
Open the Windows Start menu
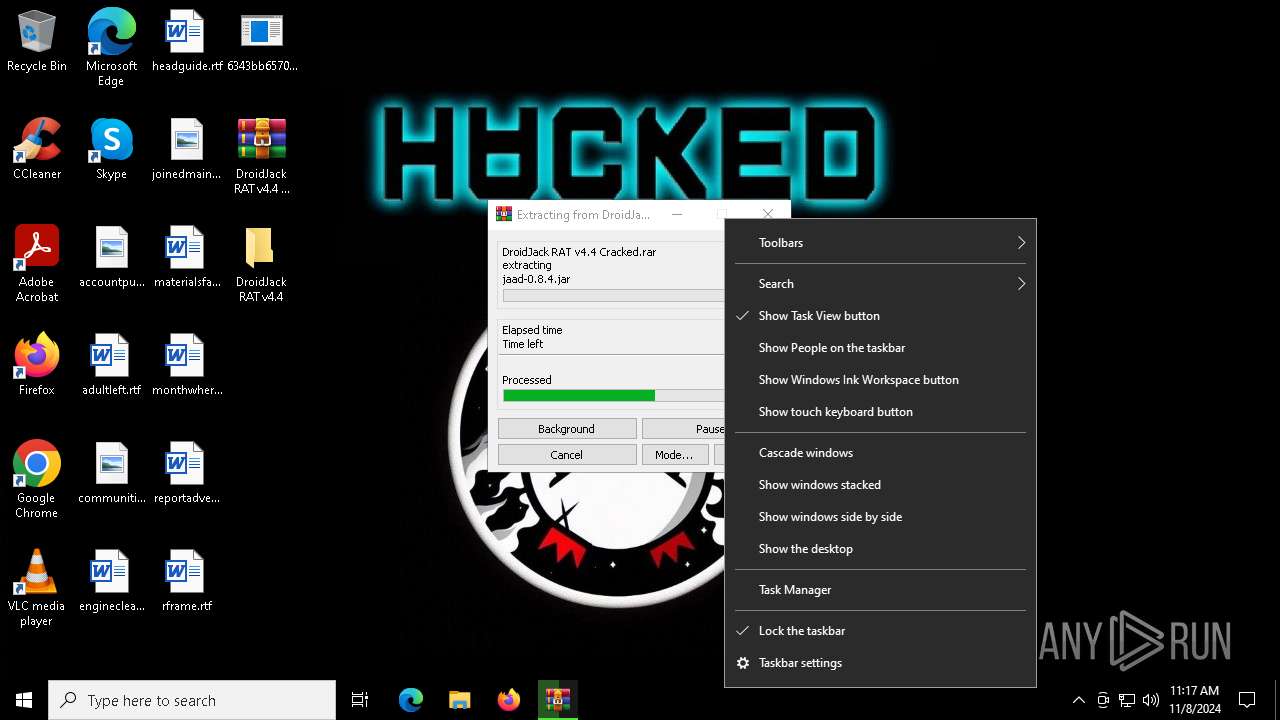click(x=24, y=700)
